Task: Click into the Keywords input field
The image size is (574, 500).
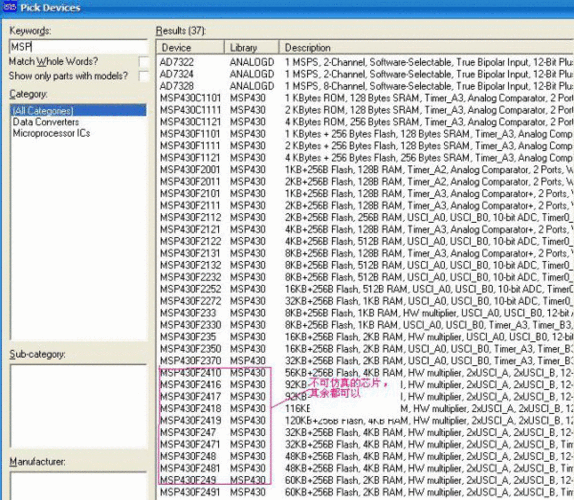Action: [78, 47]
